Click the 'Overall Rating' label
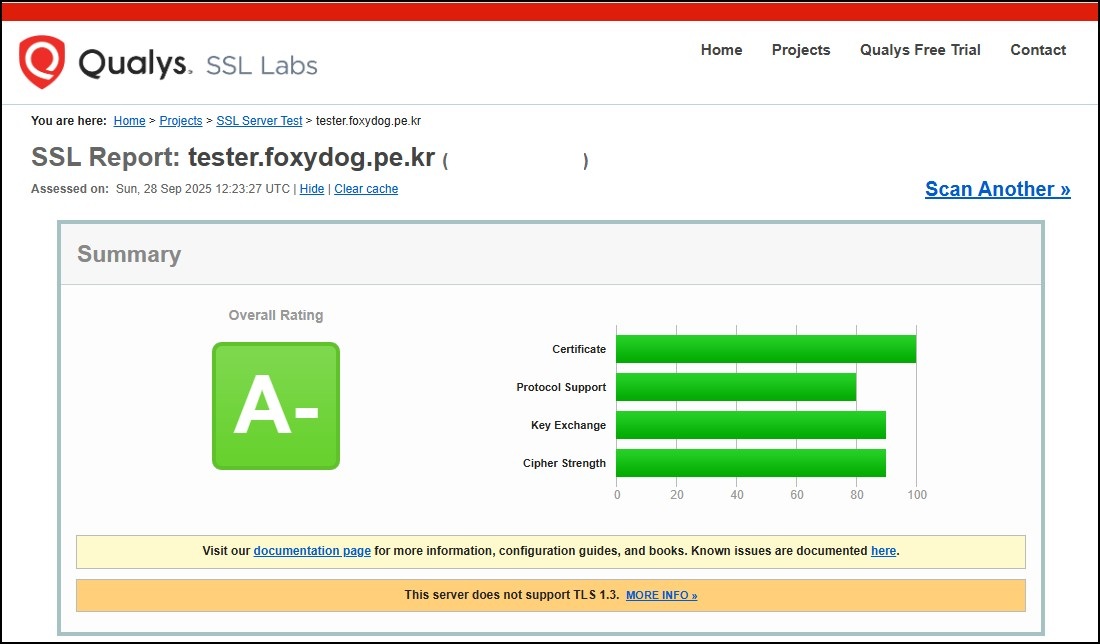The width and height of the screenshot is (1100, 644). tap(276, 315)
